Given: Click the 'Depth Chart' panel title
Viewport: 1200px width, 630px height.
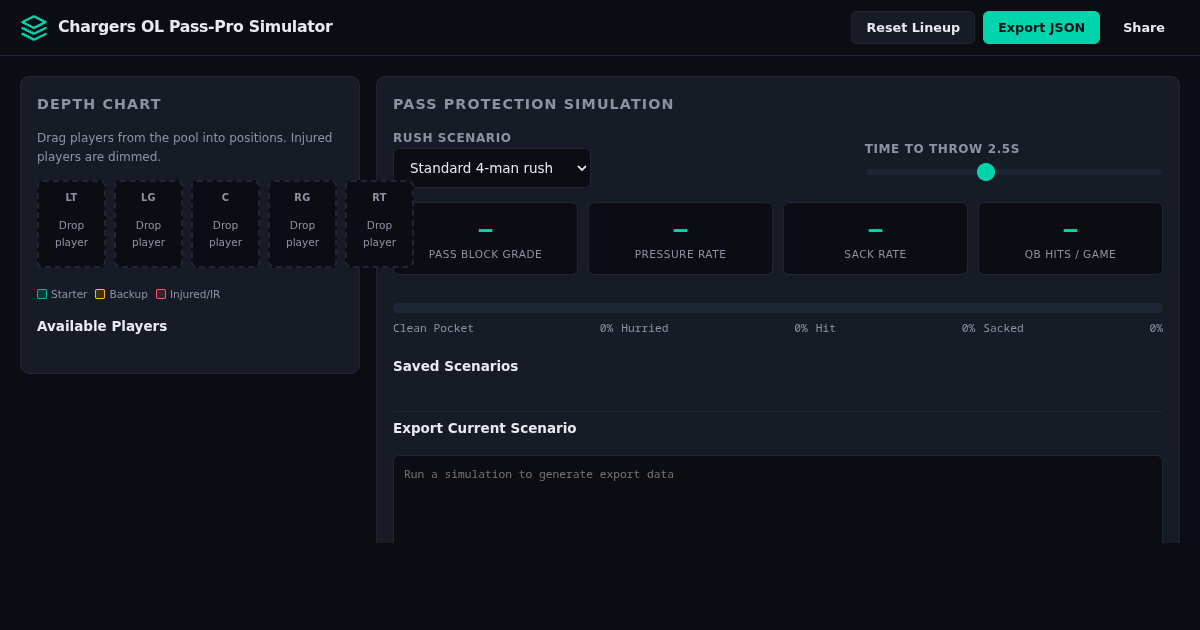Looking at the screenshot, I should tap(99, 104).
